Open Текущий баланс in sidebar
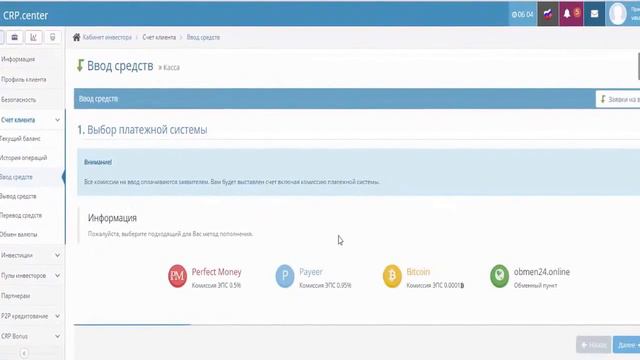This screenshot has width=640, height=360. (20, 139)
